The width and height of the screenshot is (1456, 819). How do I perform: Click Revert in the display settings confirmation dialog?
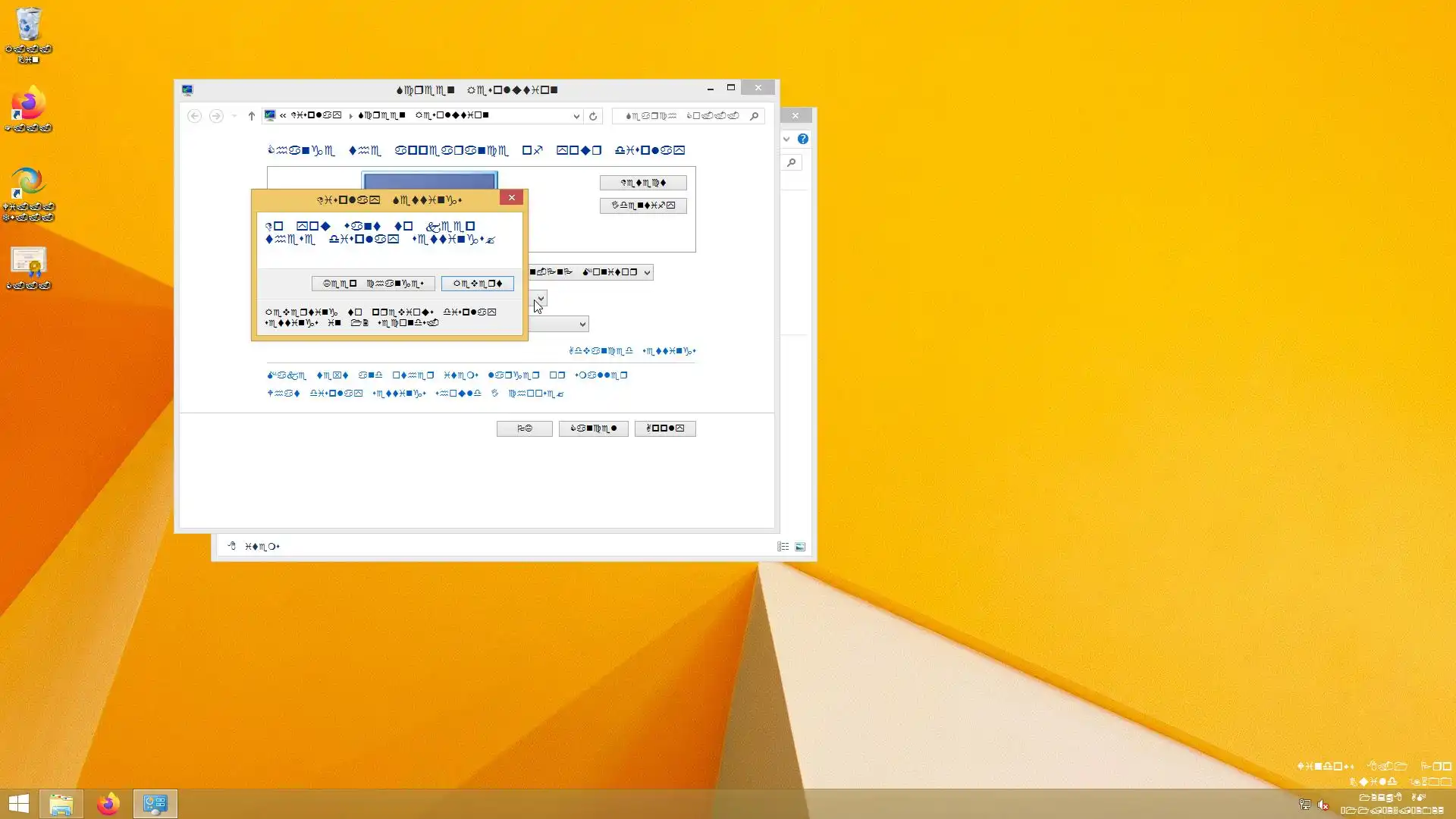pos(477,284)
